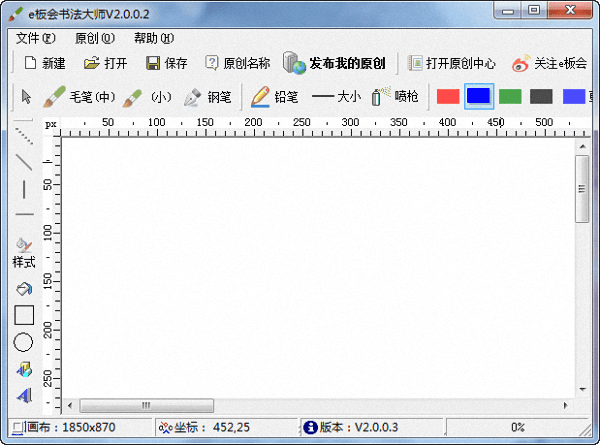Click the vertical scrollbar down arrow
The height and width of the screenshot is (445, 600).
pyautogui.click(x=583, y=390)
